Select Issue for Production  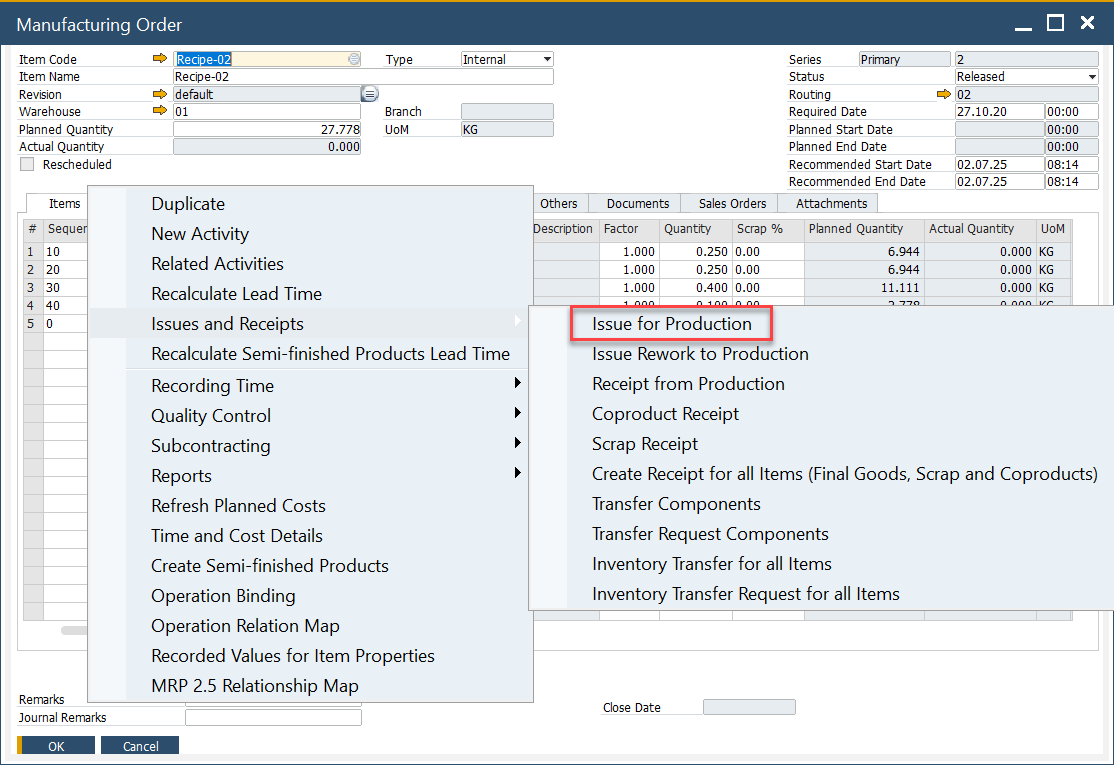[671, 324]
